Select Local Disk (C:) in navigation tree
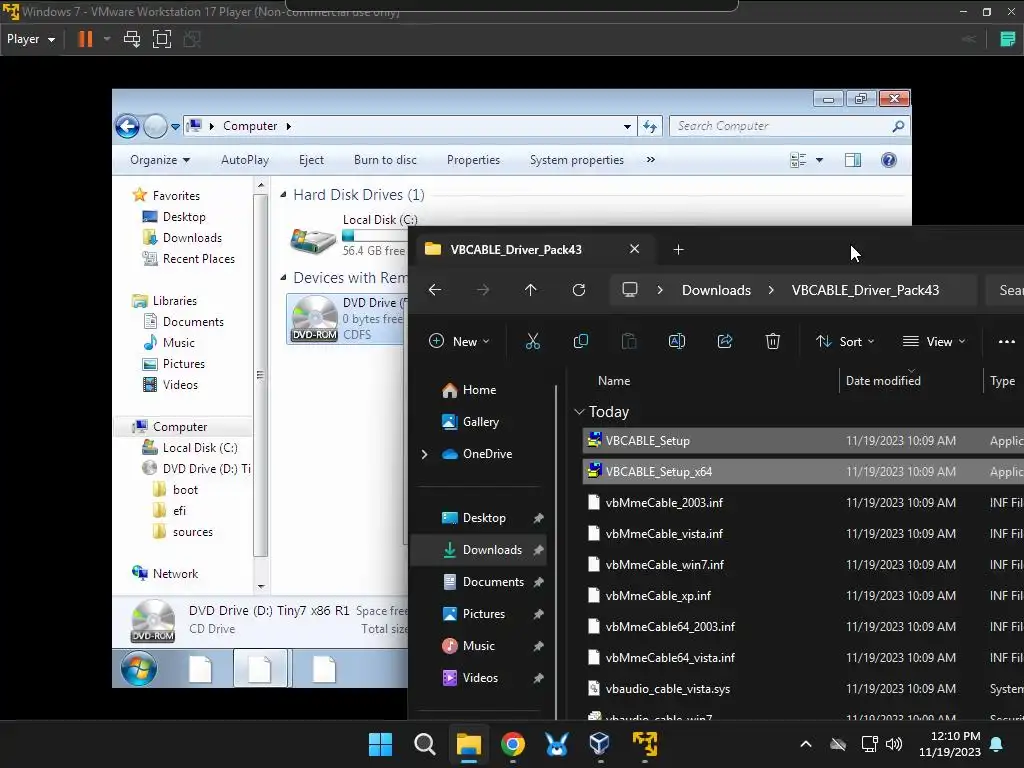Screen dimensions: 1024x768 tap(199, 448)
